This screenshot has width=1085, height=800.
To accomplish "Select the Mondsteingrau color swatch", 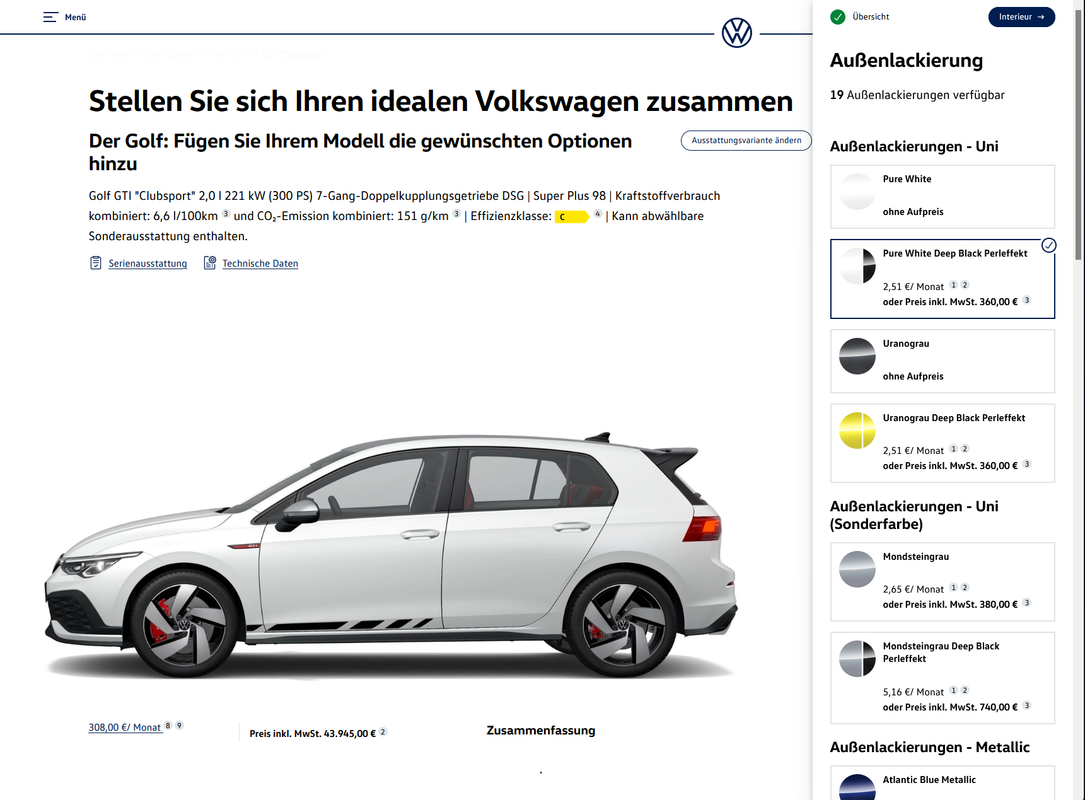I will point(857,569).
